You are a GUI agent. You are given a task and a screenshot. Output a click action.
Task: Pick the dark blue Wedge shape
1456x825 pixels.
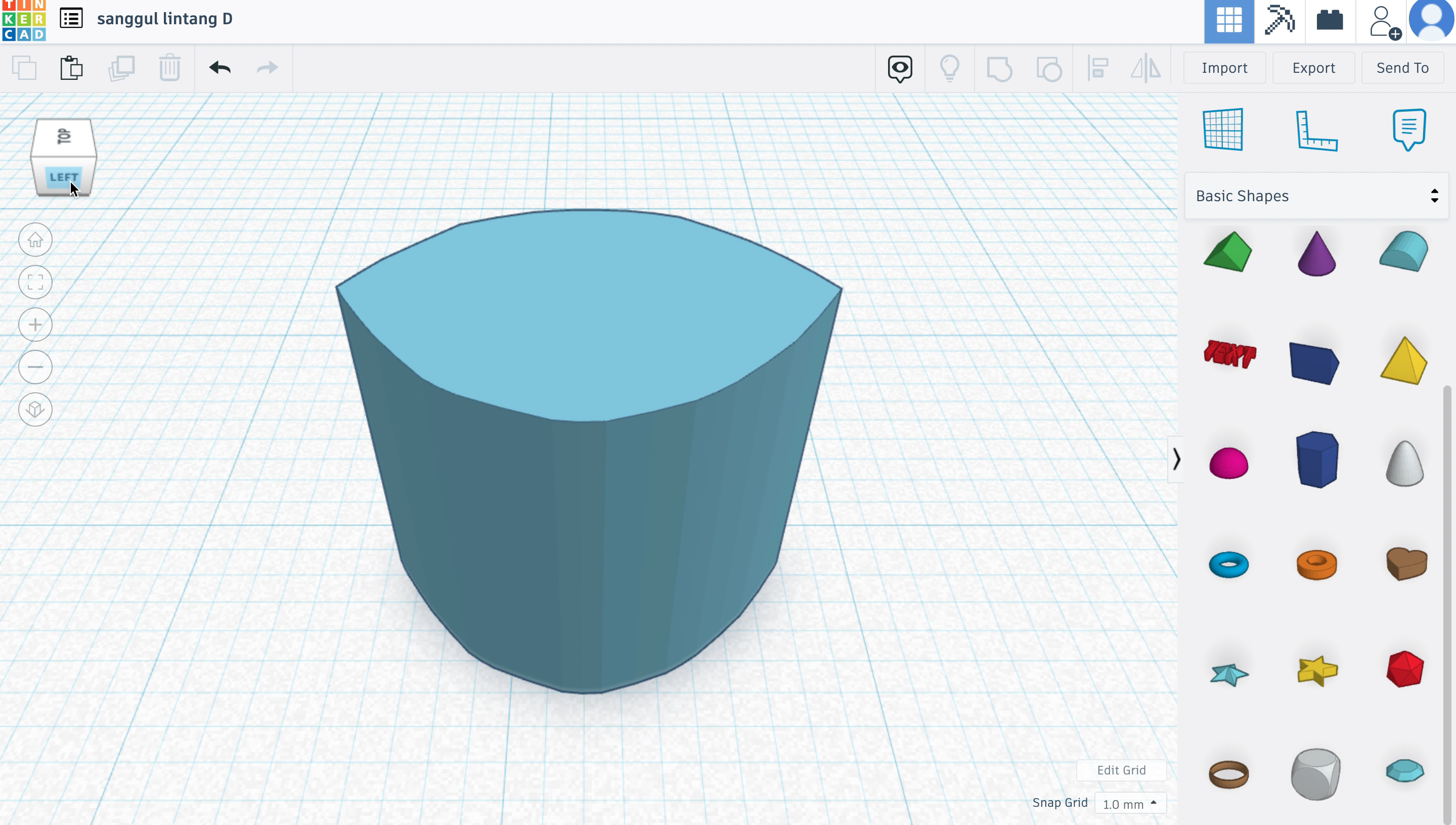coord(1314,363)
